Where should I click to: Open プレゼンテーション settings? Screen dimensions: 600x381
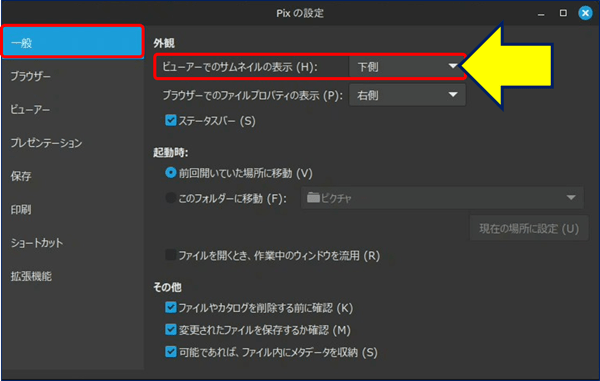[73, 143]
